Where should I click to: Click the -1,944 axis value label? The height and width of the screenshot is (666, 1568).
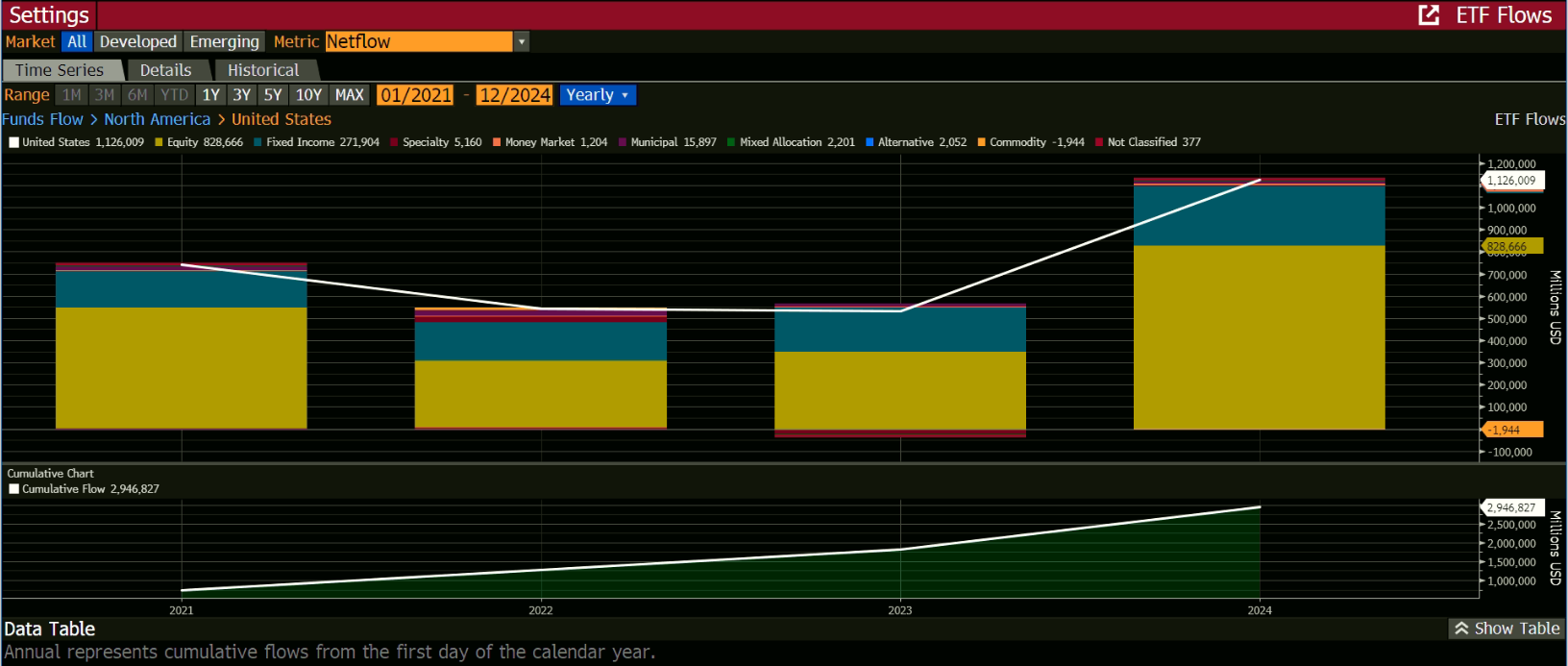click(x=1513, y=431)
